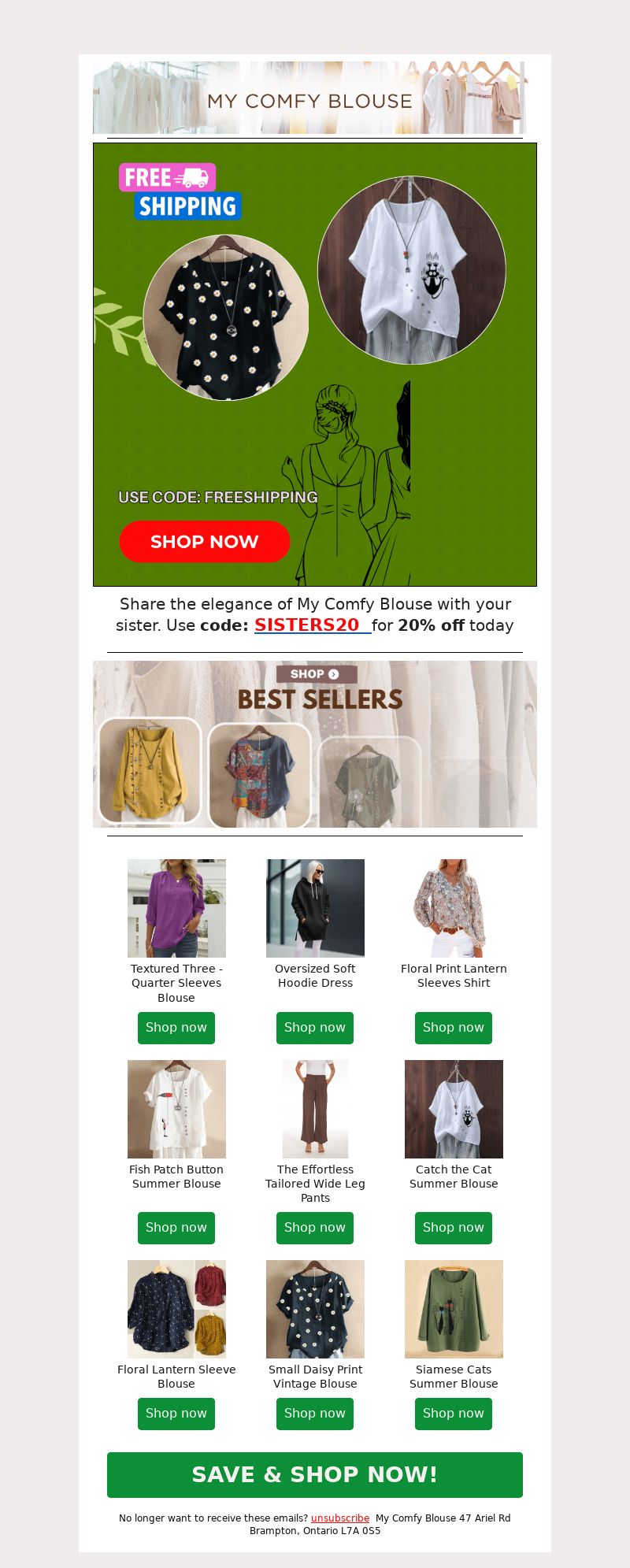The height and width of the screenshot is (1568, 630).
Task: Click the unsubscribe link in footer
Action: 340,1518
